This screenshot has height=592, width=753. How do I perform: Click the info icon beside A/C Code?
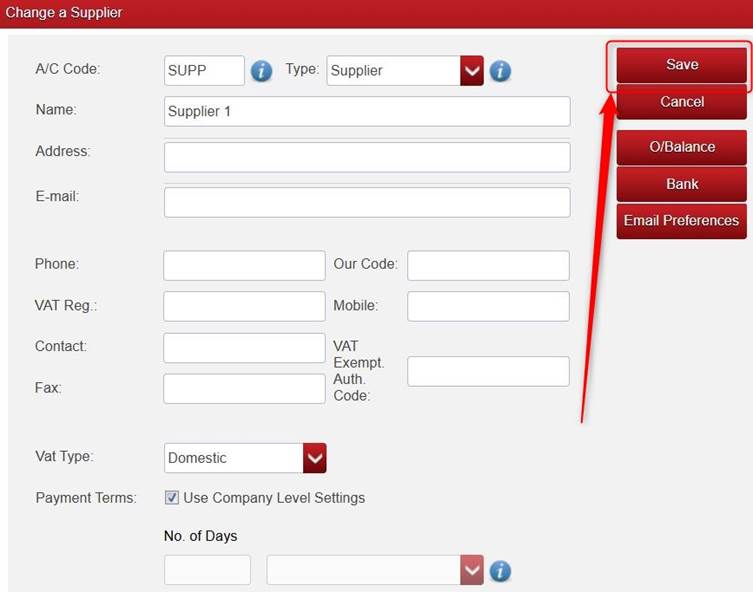pyautogui.click(x=261, y=71)
